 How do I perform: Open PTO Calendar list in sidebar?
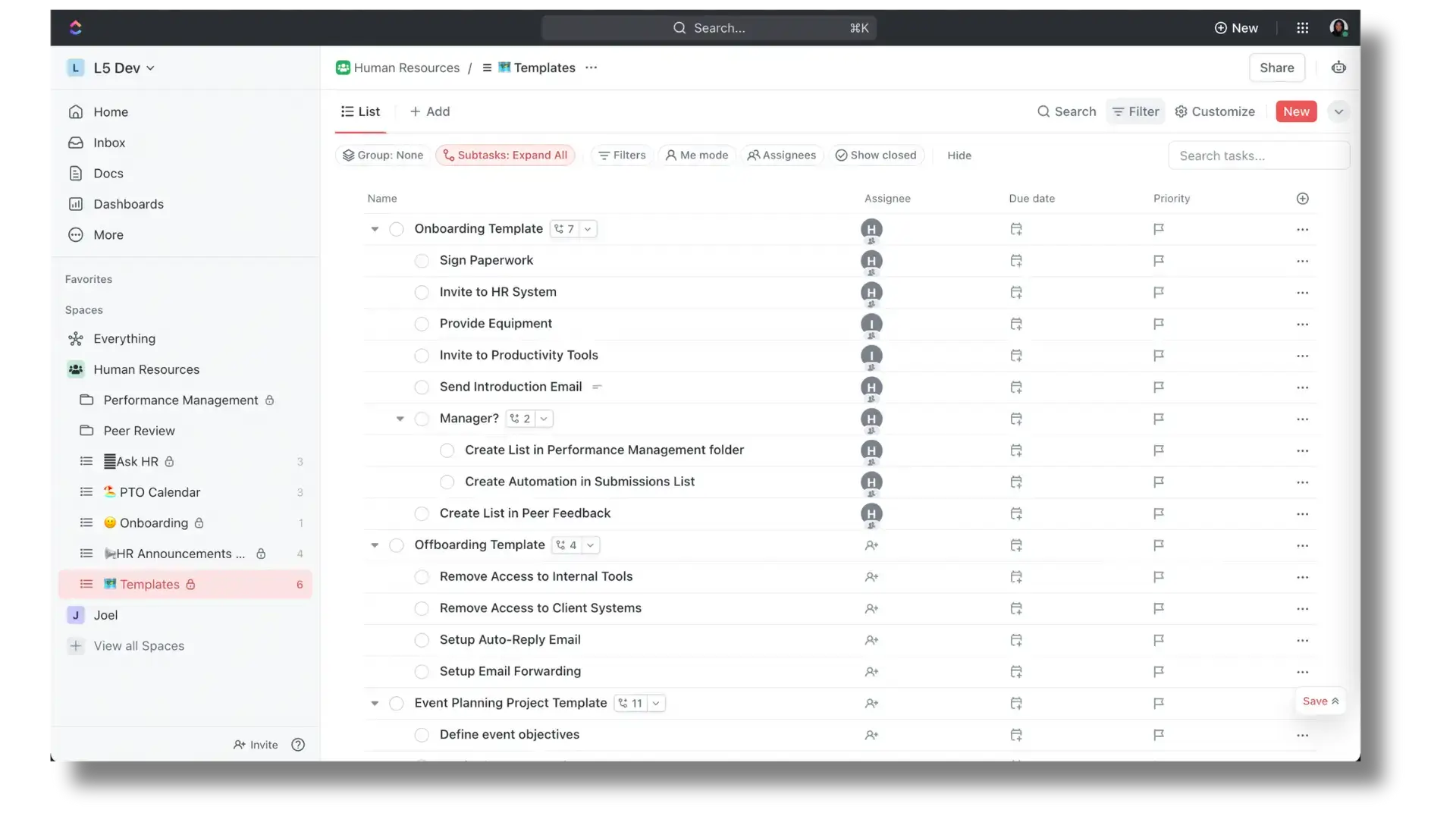click(x=159, y=492)
